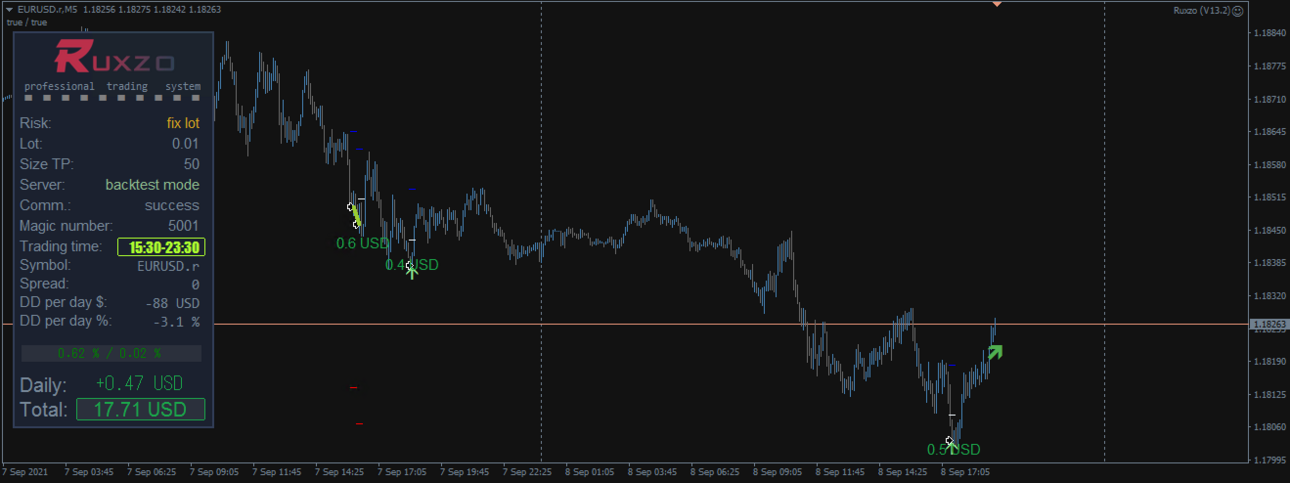Image resolution: width=1290 pixels, height=483 pixels.
Task: Click the Total 17.71 USD box
Action: [141, 409]
